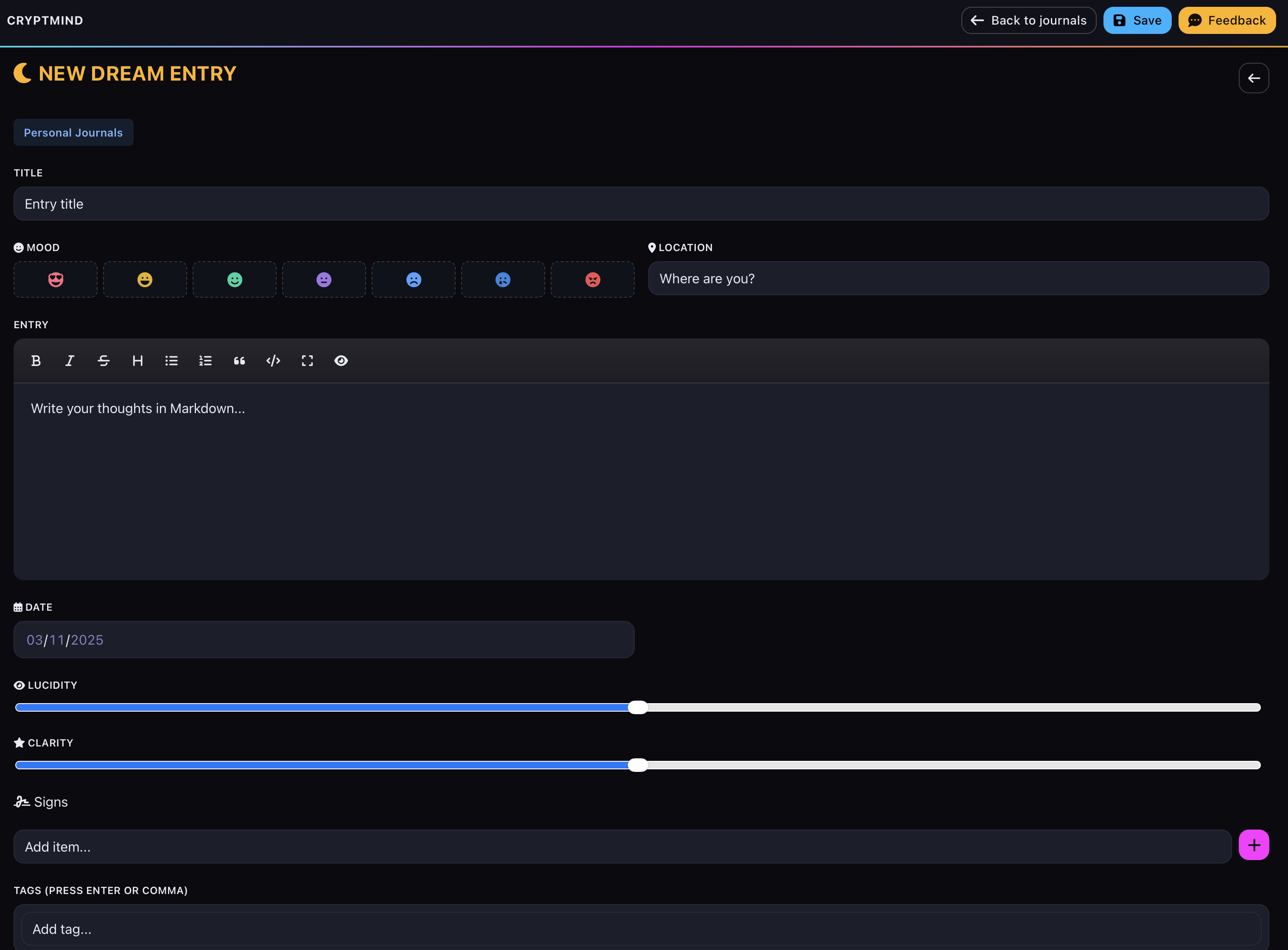
Task: Expand the editor to fullscreen mode
Action: coord(307,360)
